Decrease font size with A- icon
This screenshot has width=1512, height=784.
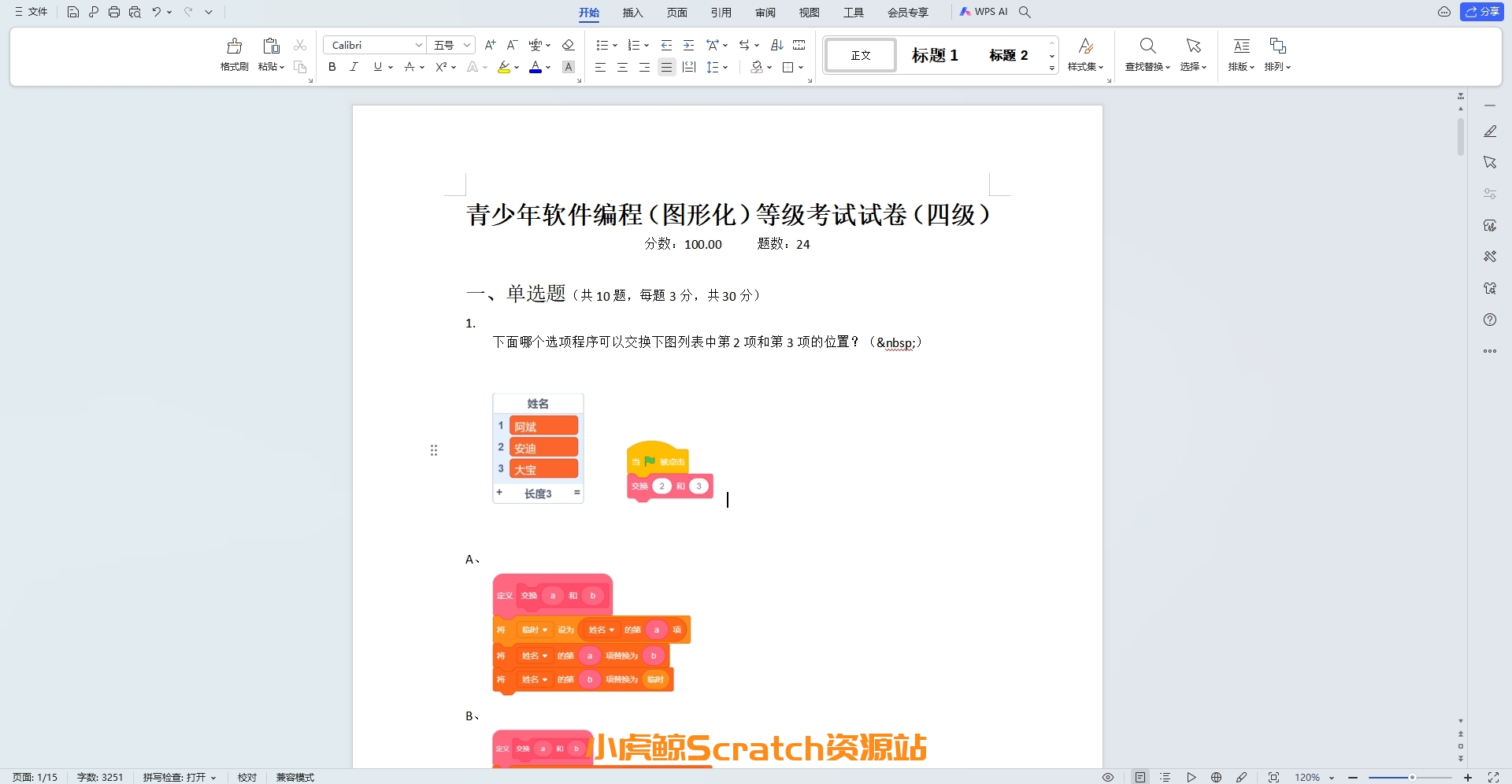pyautogui.click(x=512, y=45)
